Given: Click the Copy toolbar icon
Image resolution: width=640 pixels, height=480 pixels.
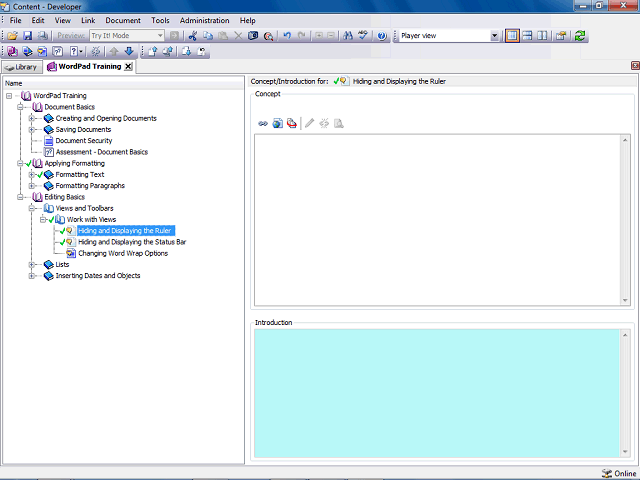Looking at the screenshot, I should (208, 36).
